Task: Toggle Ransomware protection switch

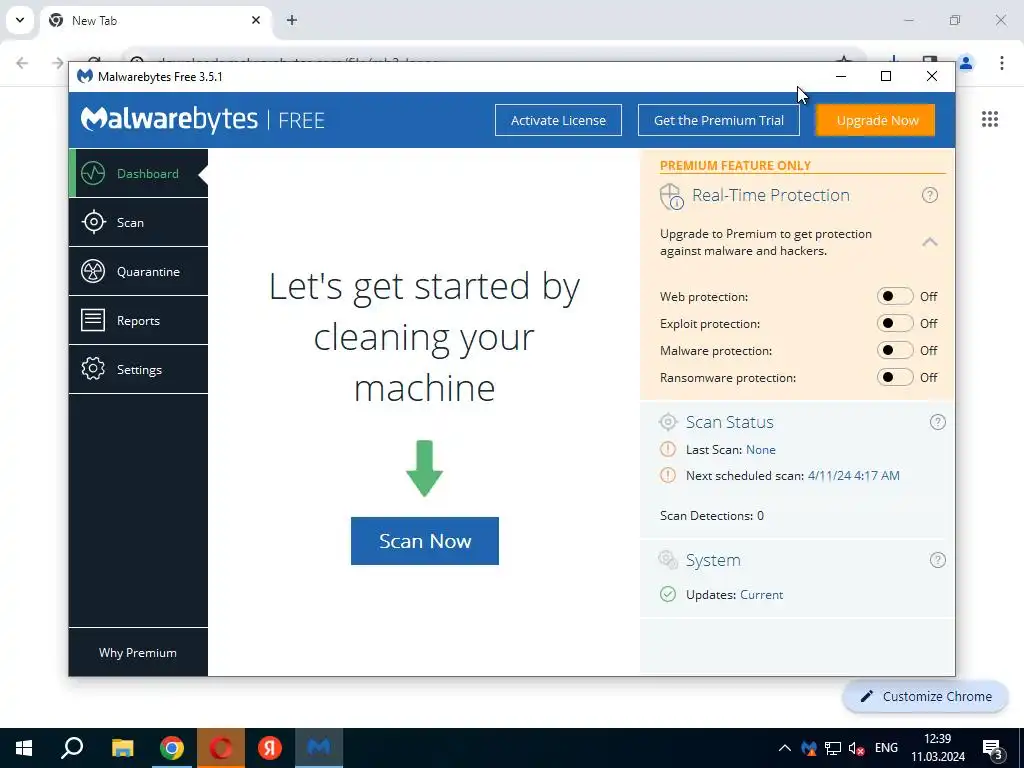Action: pyautogui.click(x=895, y=377)
